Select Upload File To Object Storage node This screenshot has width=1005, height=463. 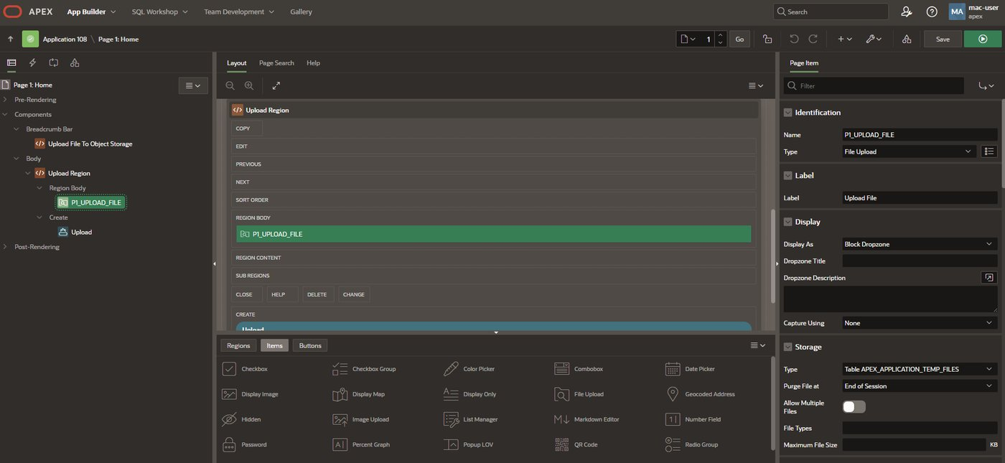(x=90, y=144)
